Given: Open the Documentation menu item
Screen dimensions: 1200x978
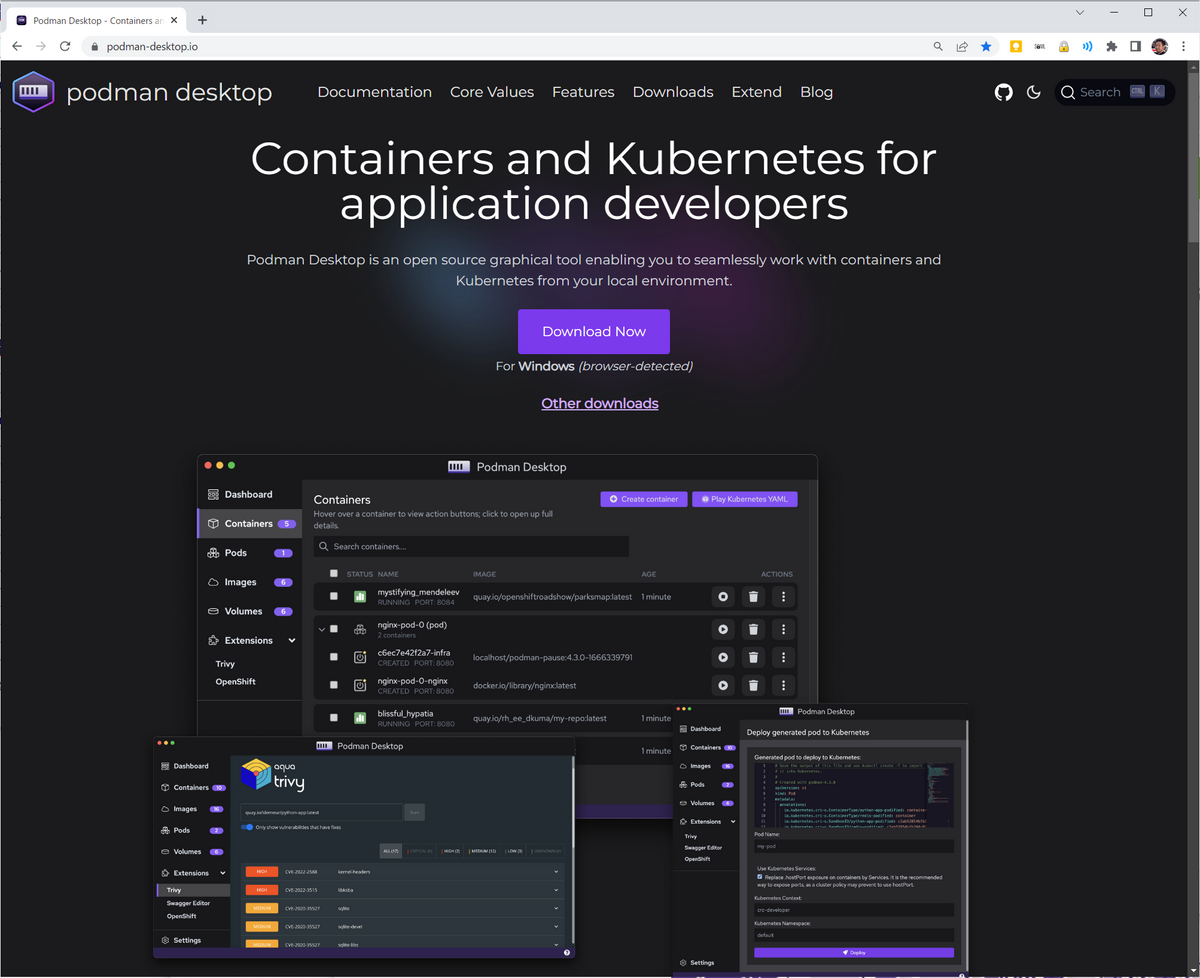Looking at the screenshot, I should pyautogui.click(x=374, y=92).
